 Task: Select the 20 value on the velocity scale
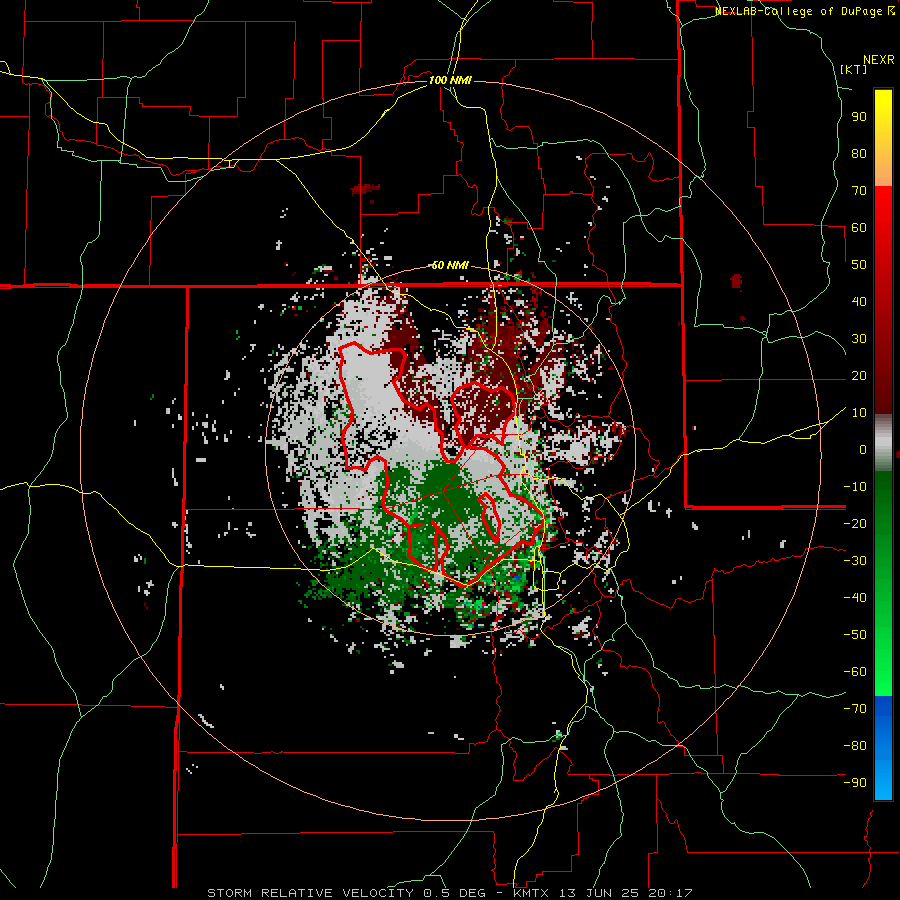(859, 376)
